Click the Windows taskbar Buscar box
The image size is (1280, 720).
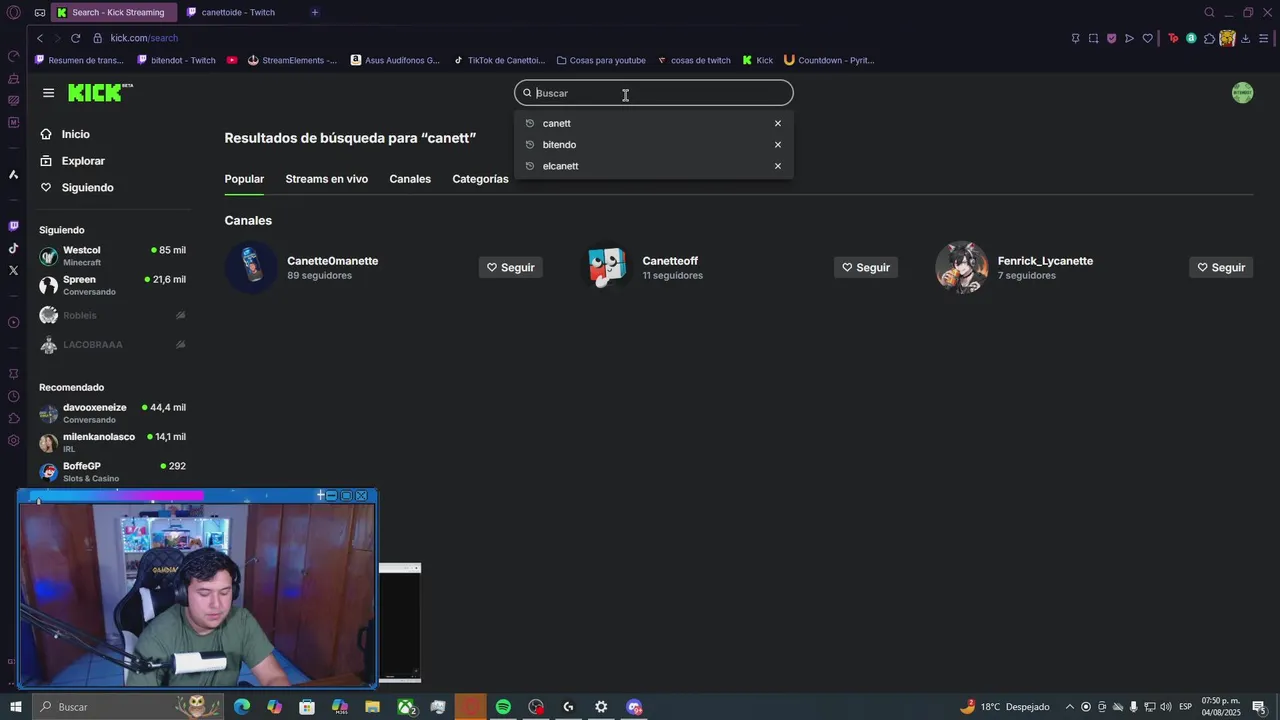point(128,707)
